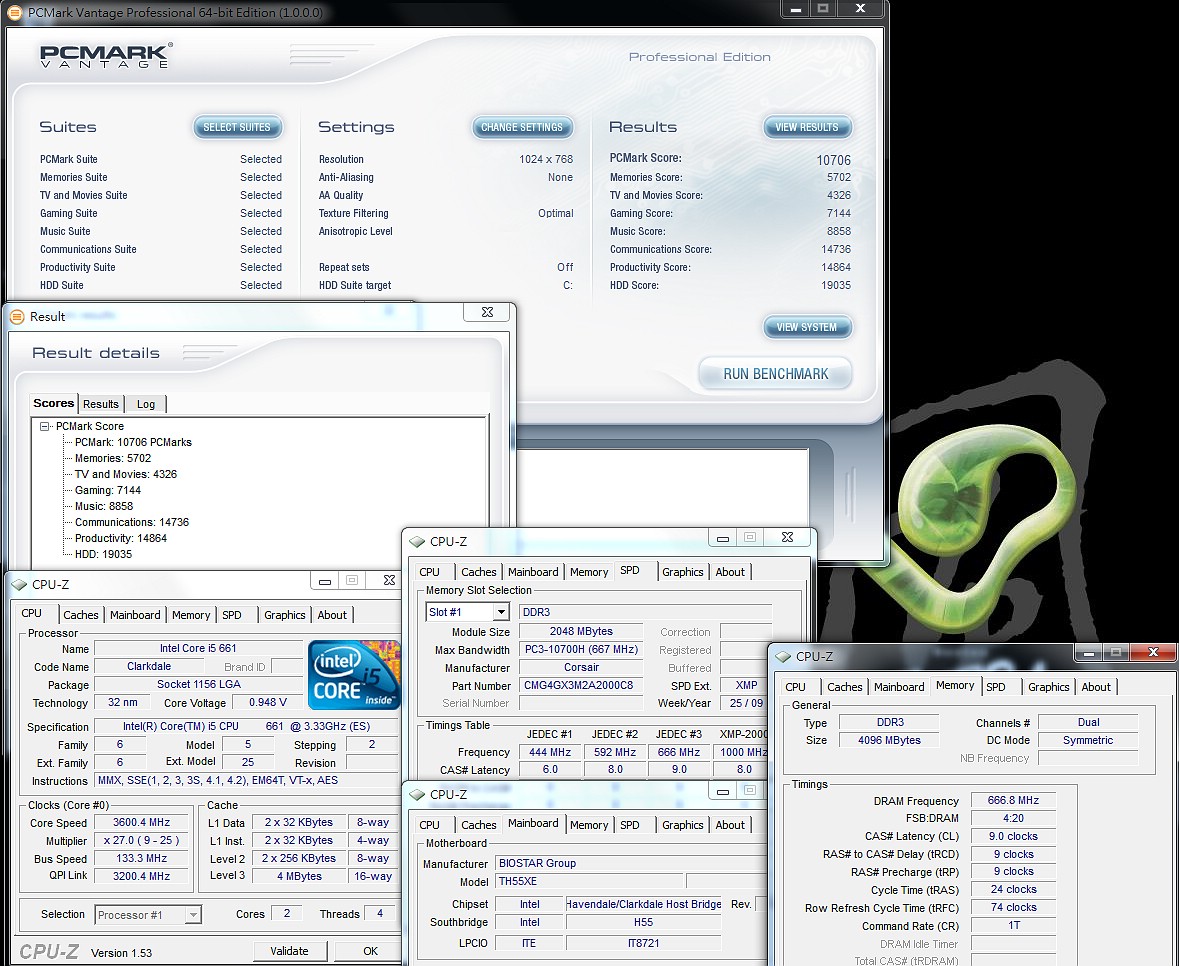Switch to the Results tab in Result details

(x=101, y=404)
